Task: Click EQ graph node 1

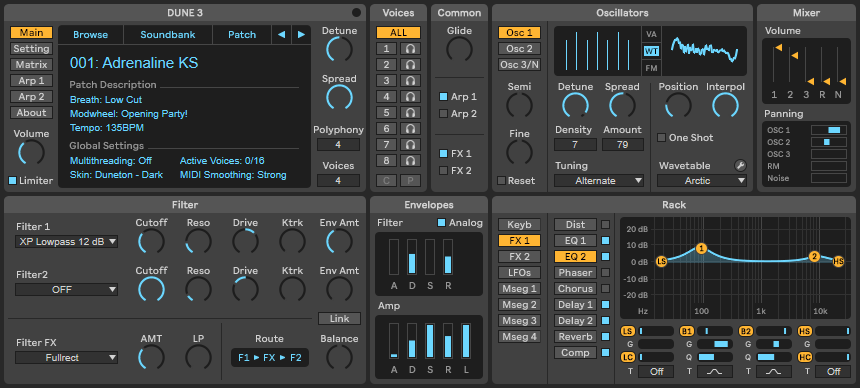Action: (701, 249)
